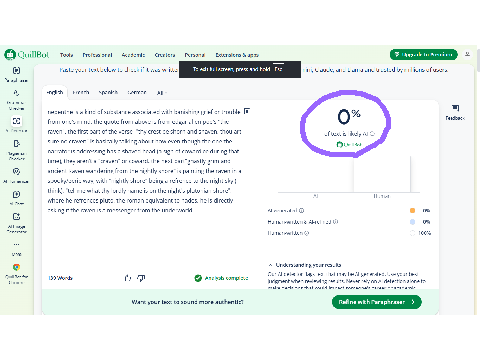Click the Refine with Paraphraser button
This screenshot has width=480, height=360.
(x=377, y=302)
